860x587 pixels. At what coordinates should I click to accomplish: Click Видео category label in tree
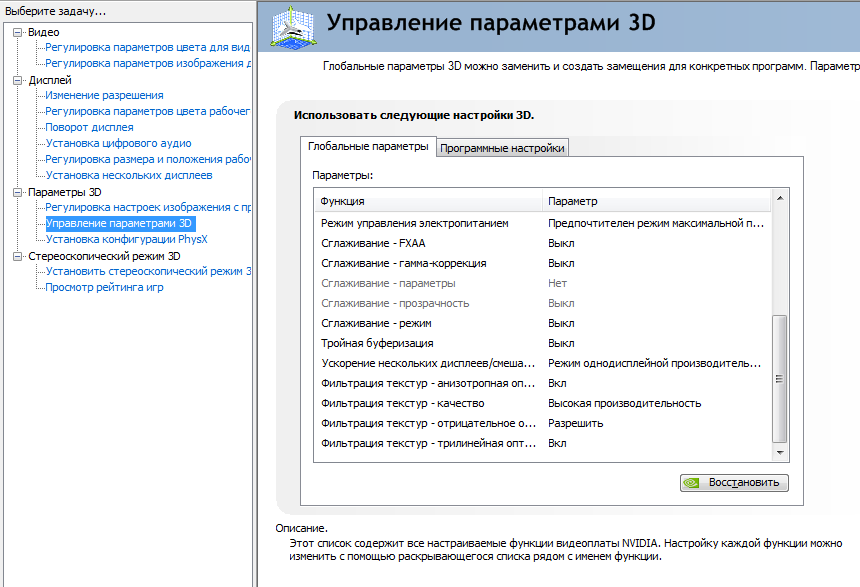pos(44,32)
